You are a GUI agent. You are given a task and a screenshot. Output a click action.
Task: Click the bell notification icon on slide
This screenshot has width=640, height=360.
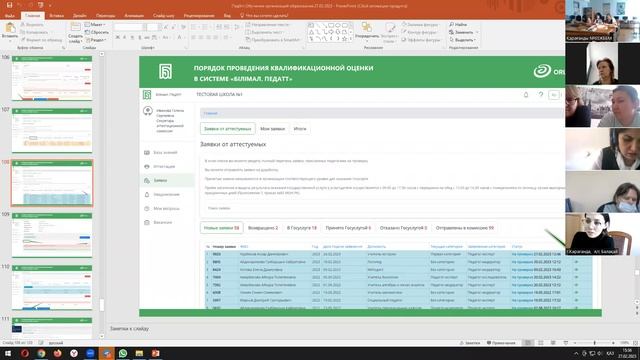(x=526, y=95)
